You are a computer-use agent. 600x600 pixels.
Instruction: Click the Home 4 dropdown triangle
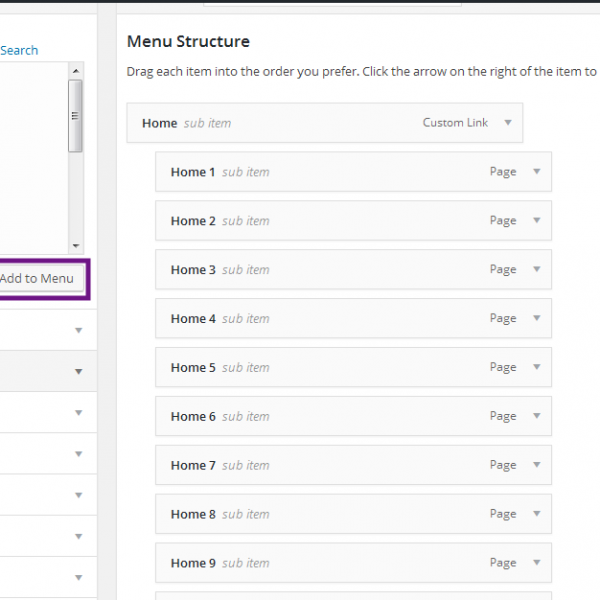click(x=536, y=319)
